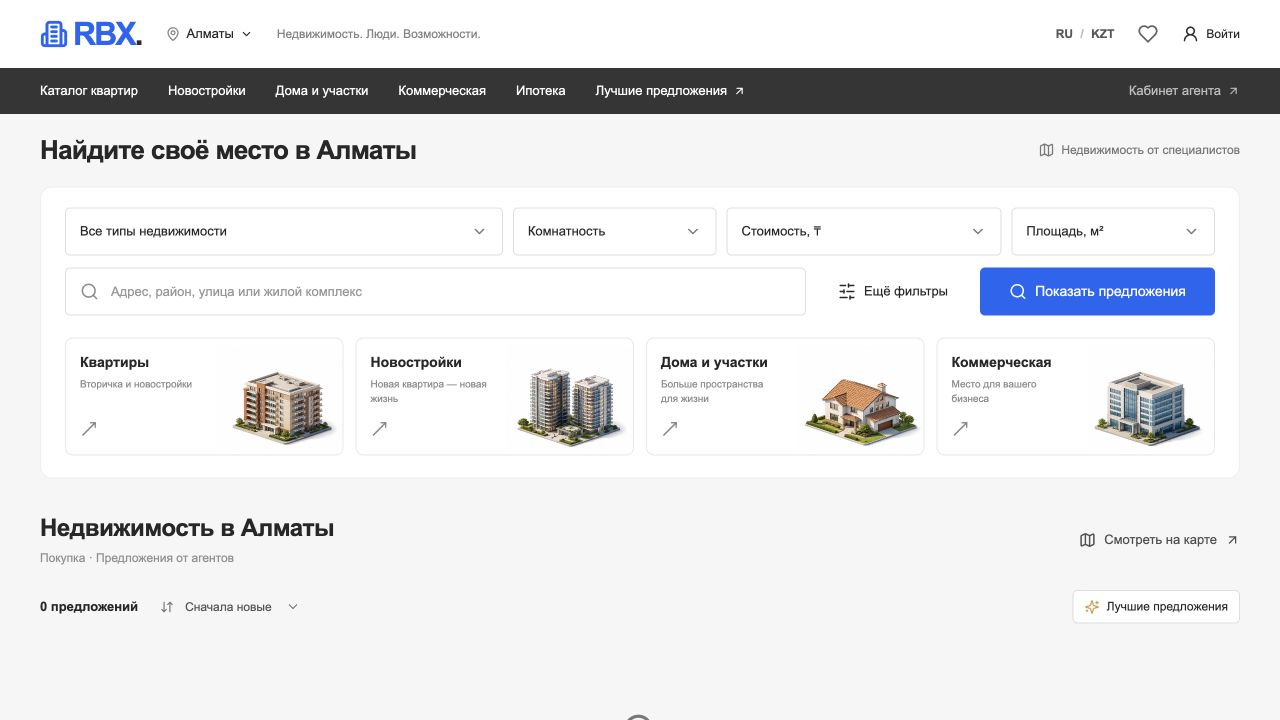The image size is (1280, 720).
Task: Click the Квартиры card title
Action: (114, 362)
